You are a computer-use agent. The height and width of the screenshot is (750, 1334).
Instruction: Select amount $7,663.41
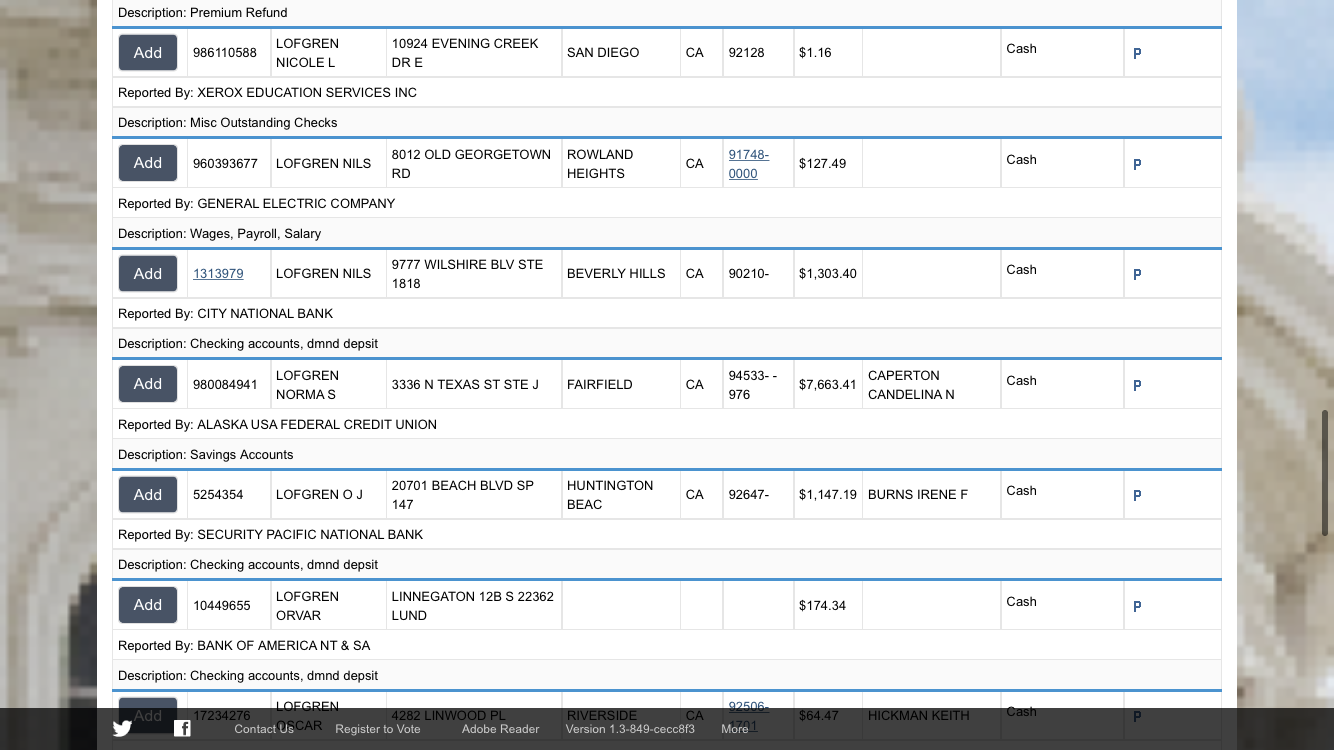tap(828, 385)
